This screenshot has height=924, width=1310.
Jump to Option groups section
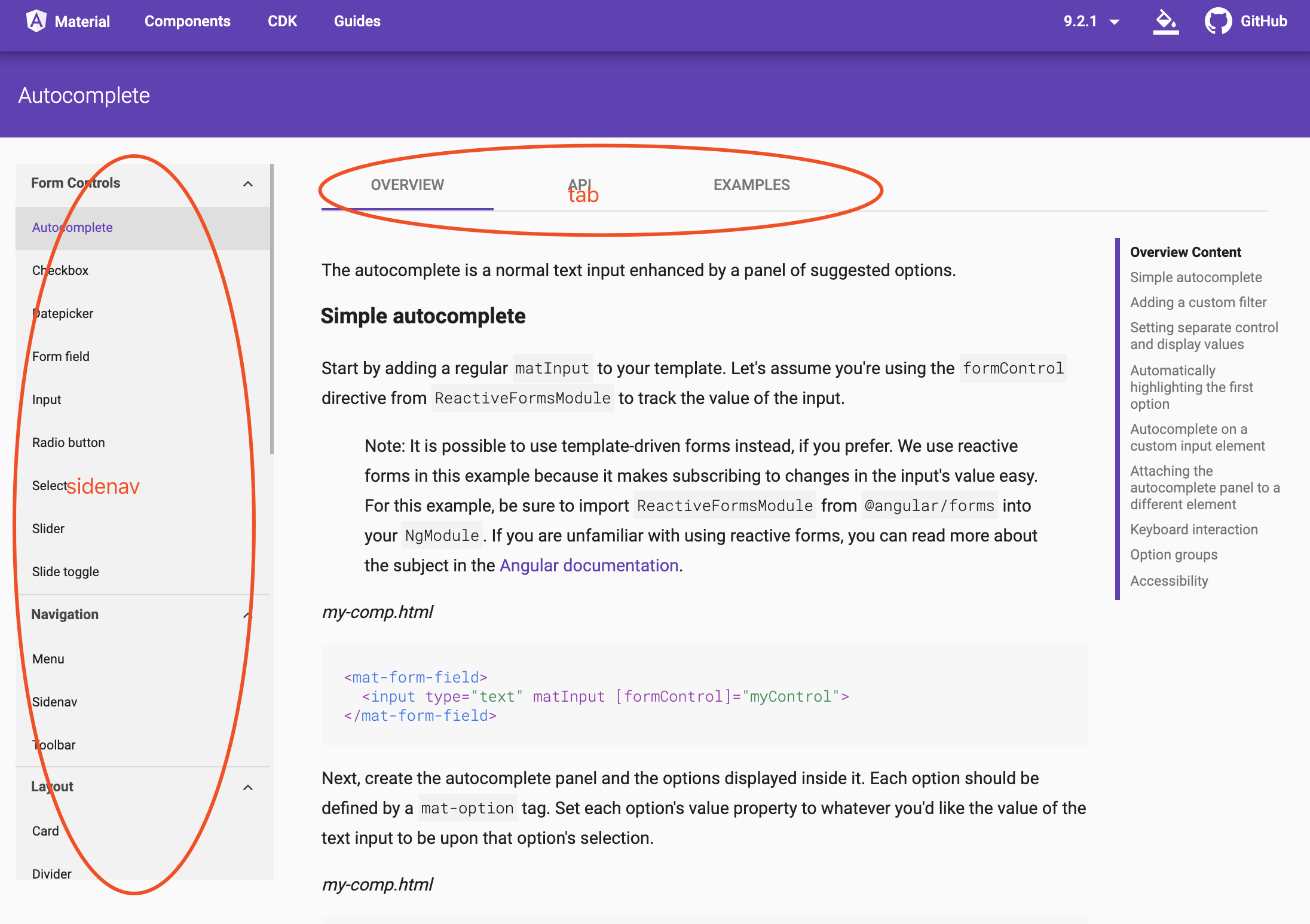pyautogui.click(x=1173, y=555)
